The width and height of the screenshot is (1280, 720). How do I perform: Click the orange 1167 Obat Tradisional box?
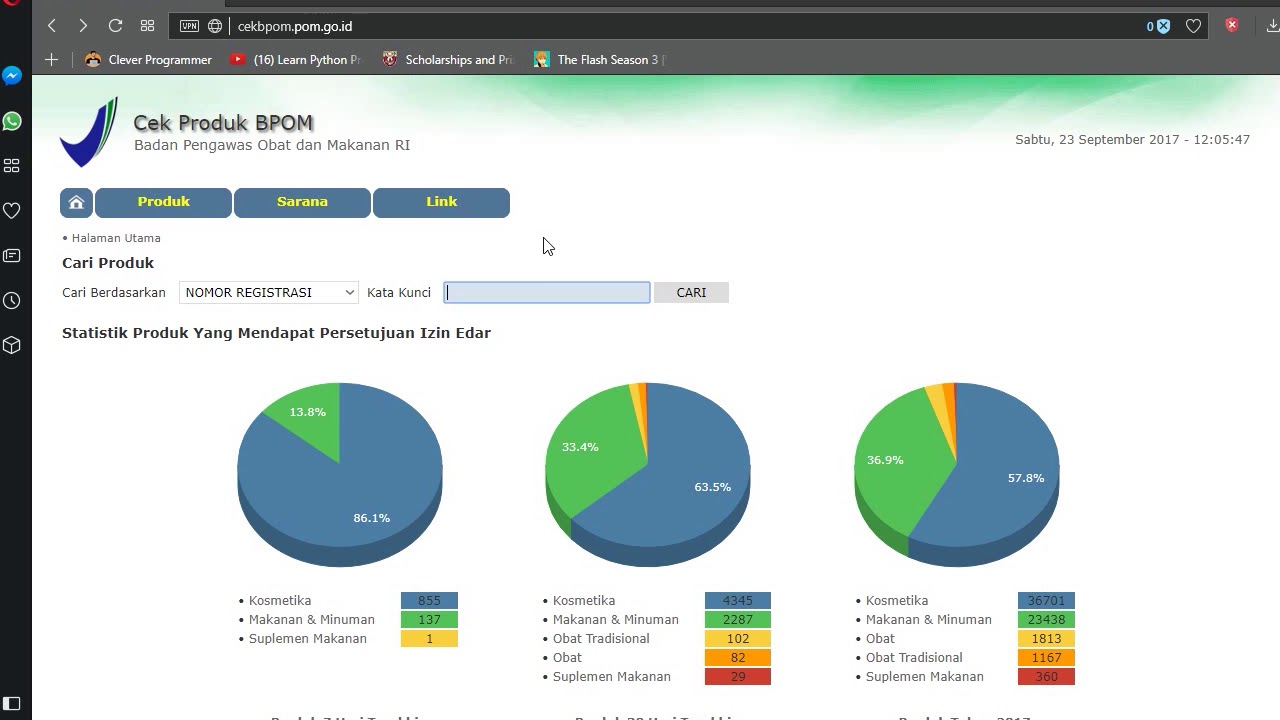(1046, 658)
